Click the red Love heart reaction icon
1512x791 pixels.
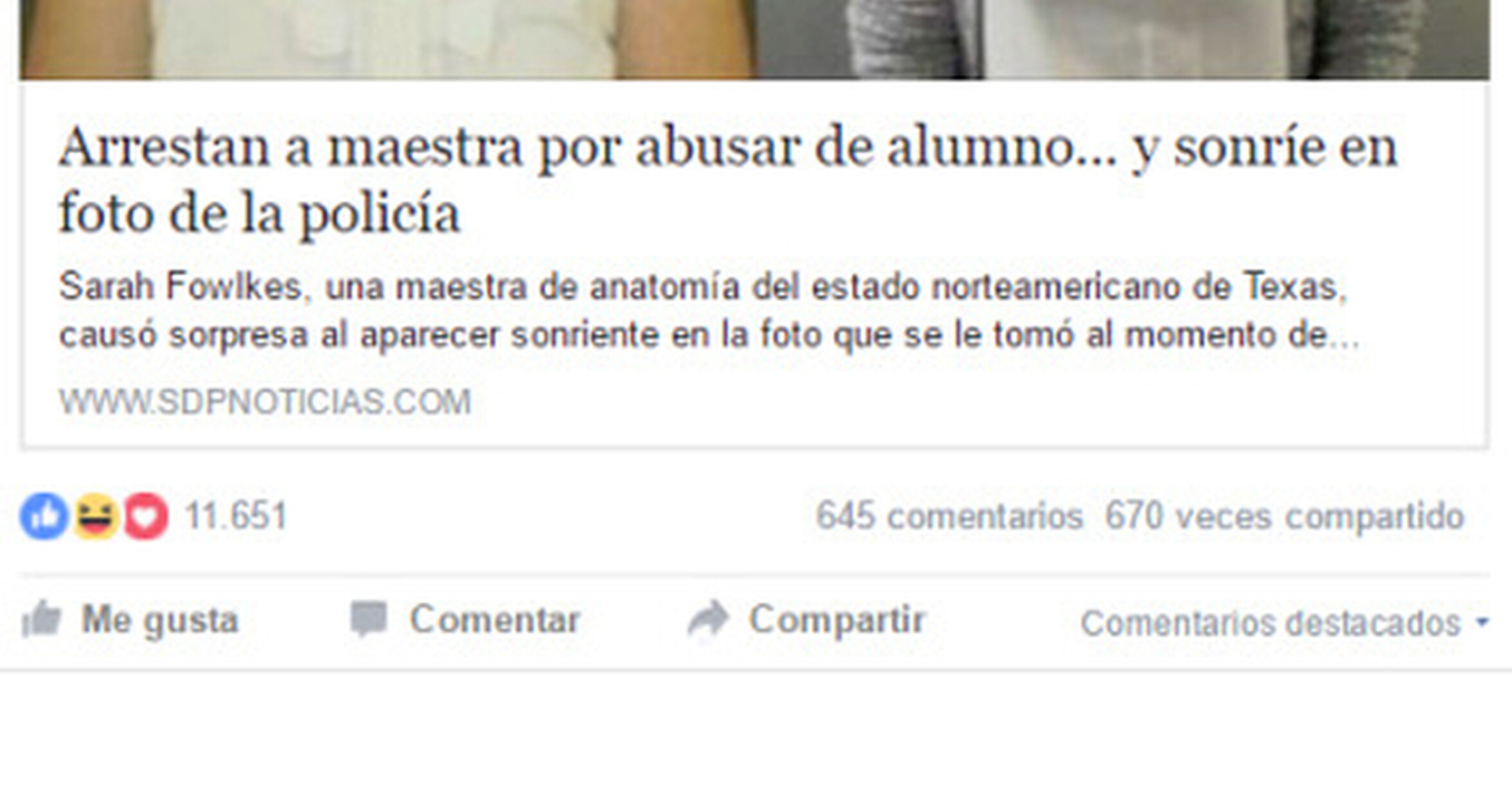pos(145,516)
